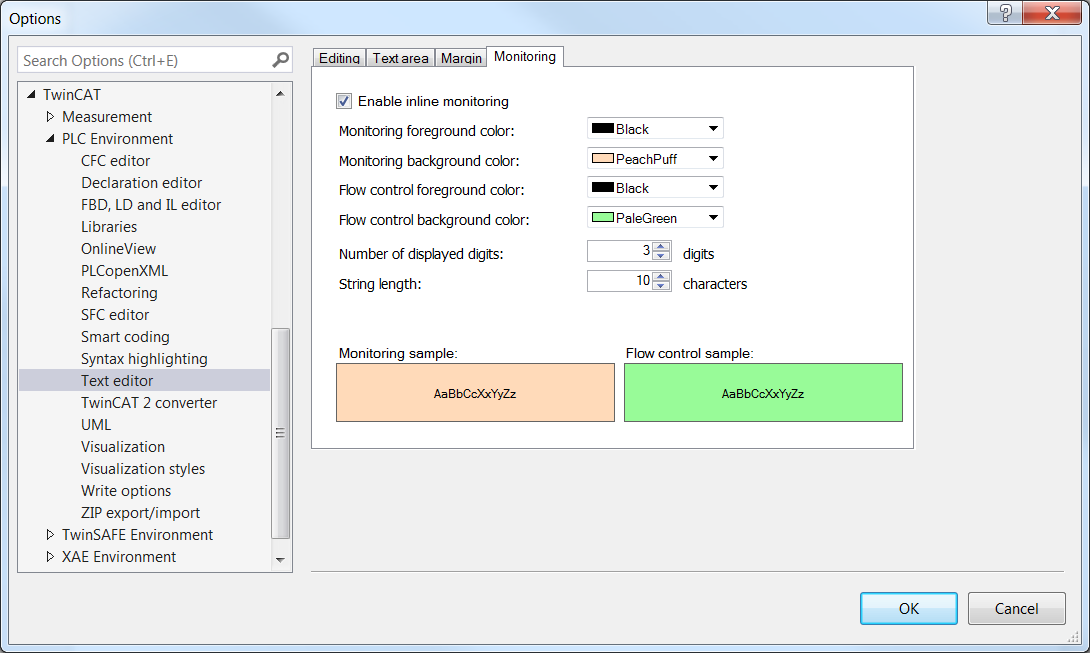The width and height of the screenshot is (1090, 653).
Task: Expand the XAE Environment node
Action: [50, 556]
